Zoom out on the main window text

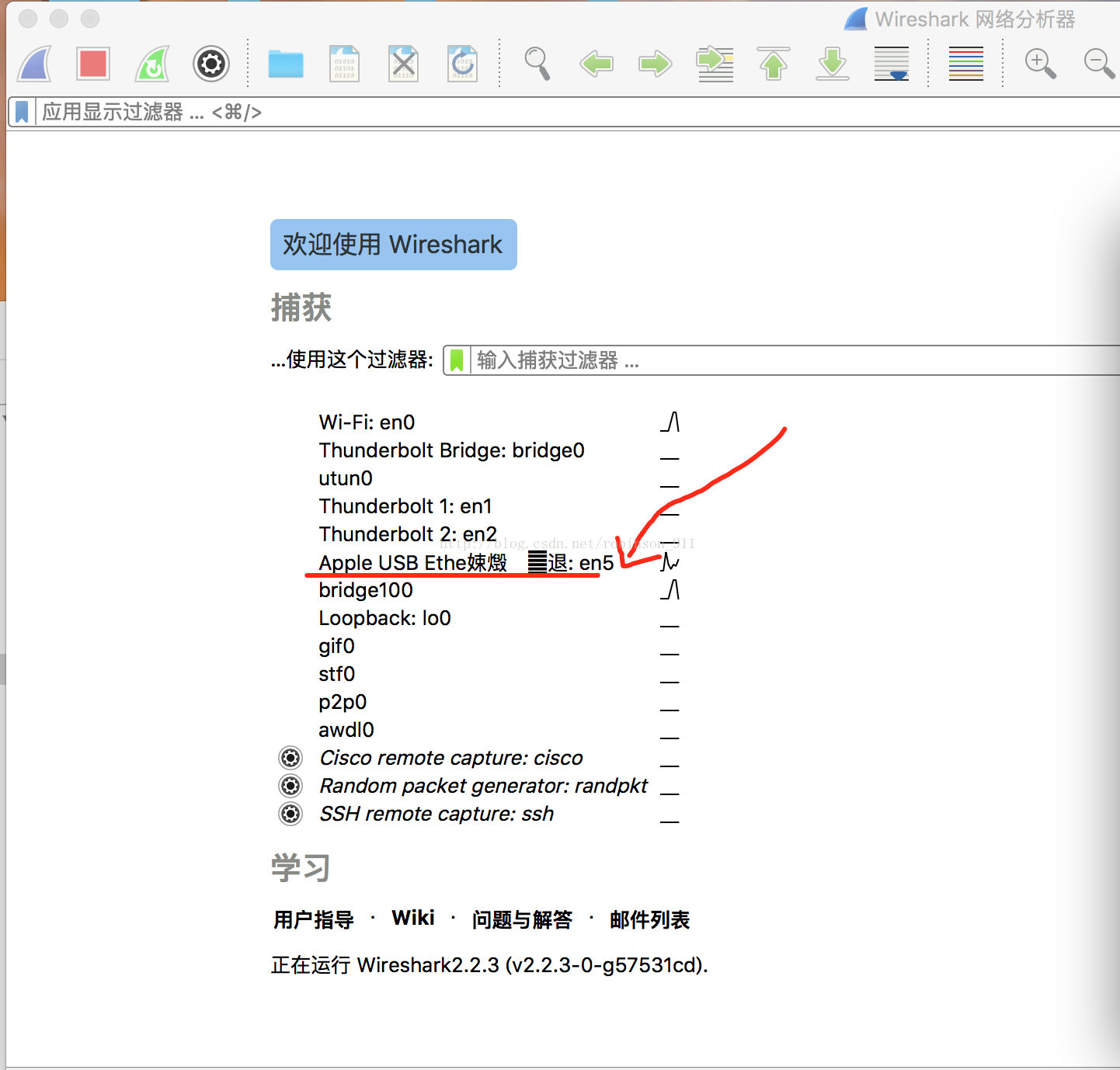tap(1100, 64)
